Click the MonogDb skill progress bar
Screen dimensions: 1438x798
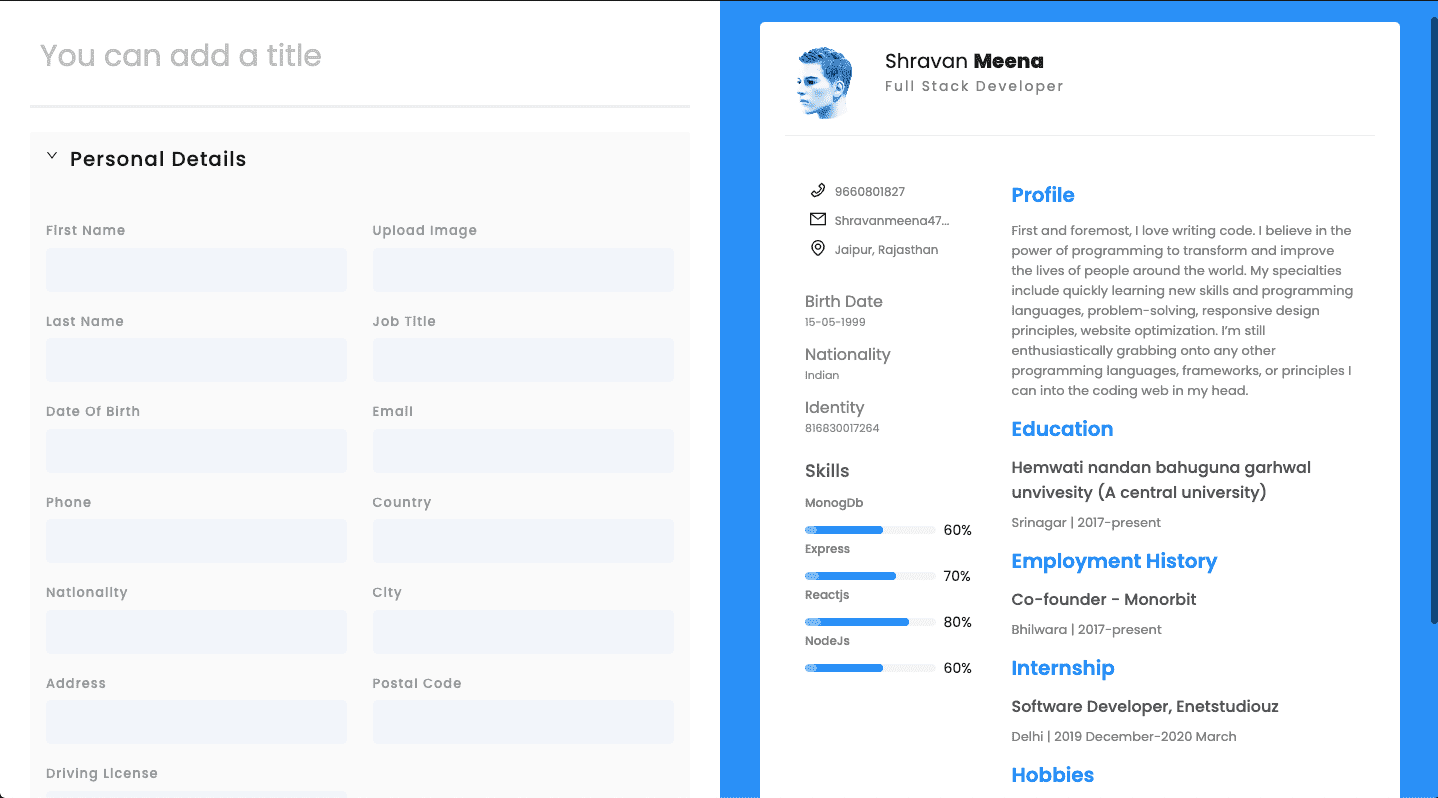click(x=870, y=530)
